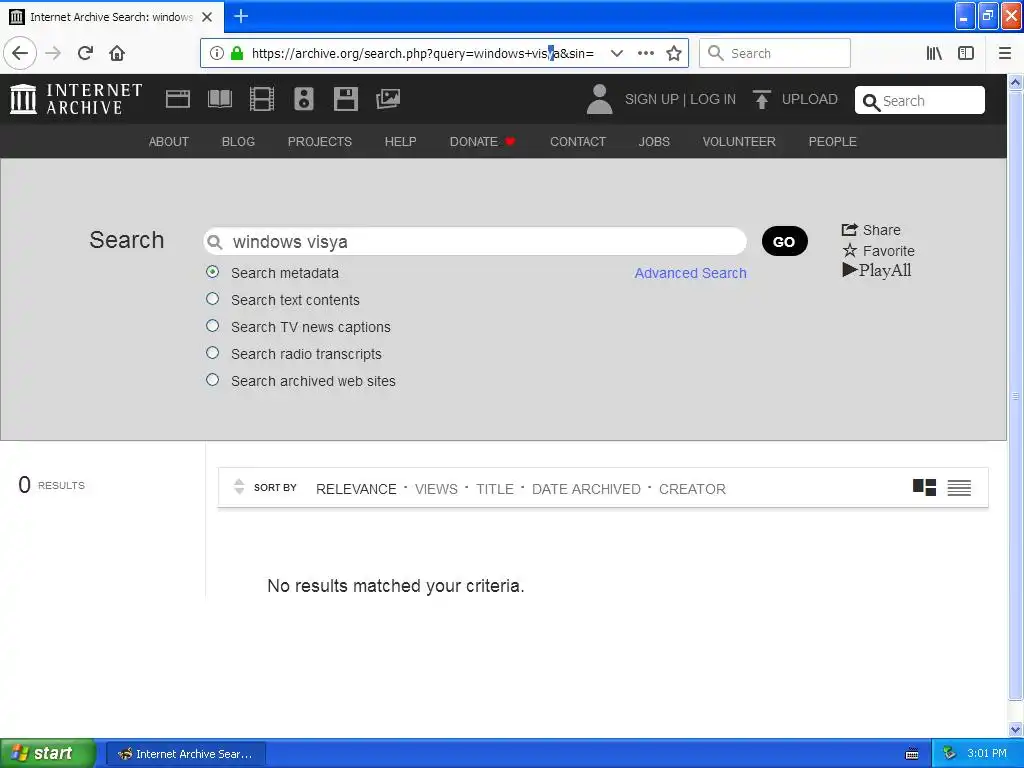Click SIGN UP link

[x=651, y=99]
